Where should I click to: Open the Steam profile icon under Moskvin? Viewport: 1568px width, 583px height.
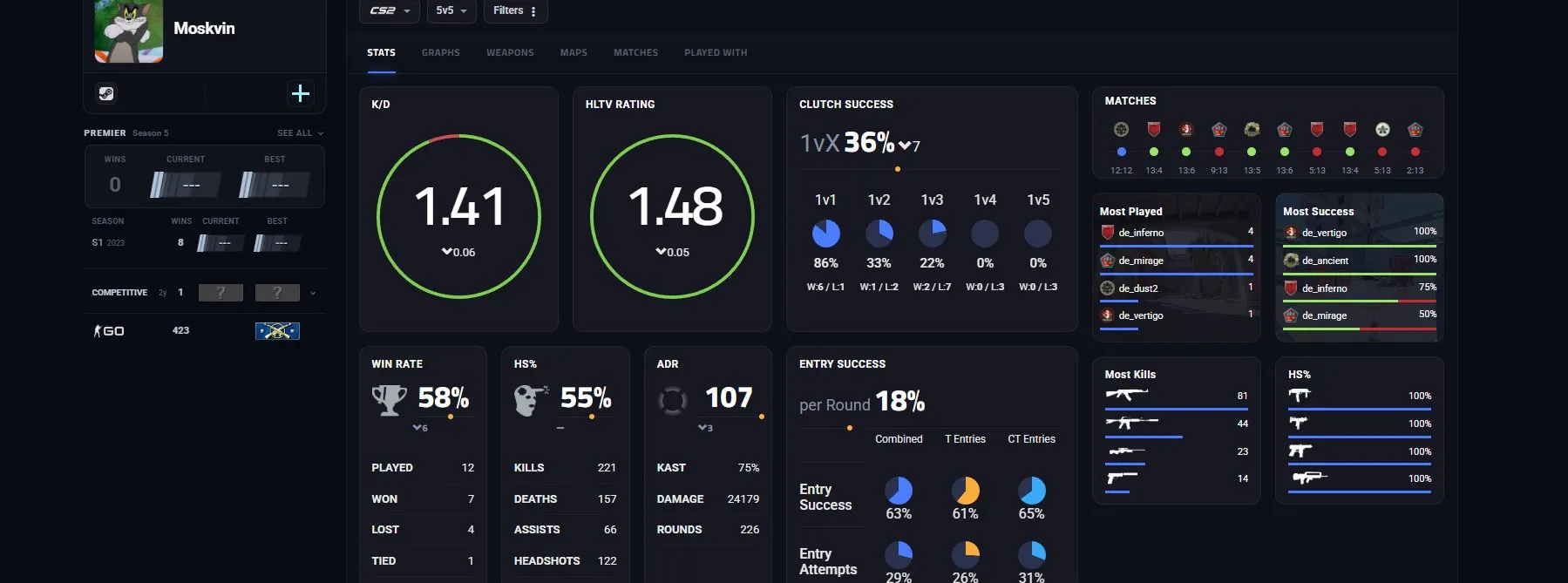pyautogui.click(x=106, y=93)
